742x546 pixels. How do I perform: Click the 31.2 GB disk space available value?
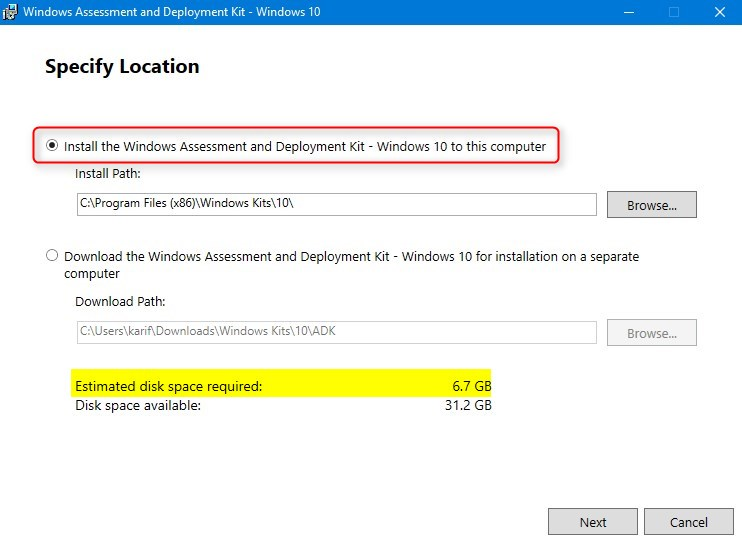pyautogui.click(x=467, y=405)
